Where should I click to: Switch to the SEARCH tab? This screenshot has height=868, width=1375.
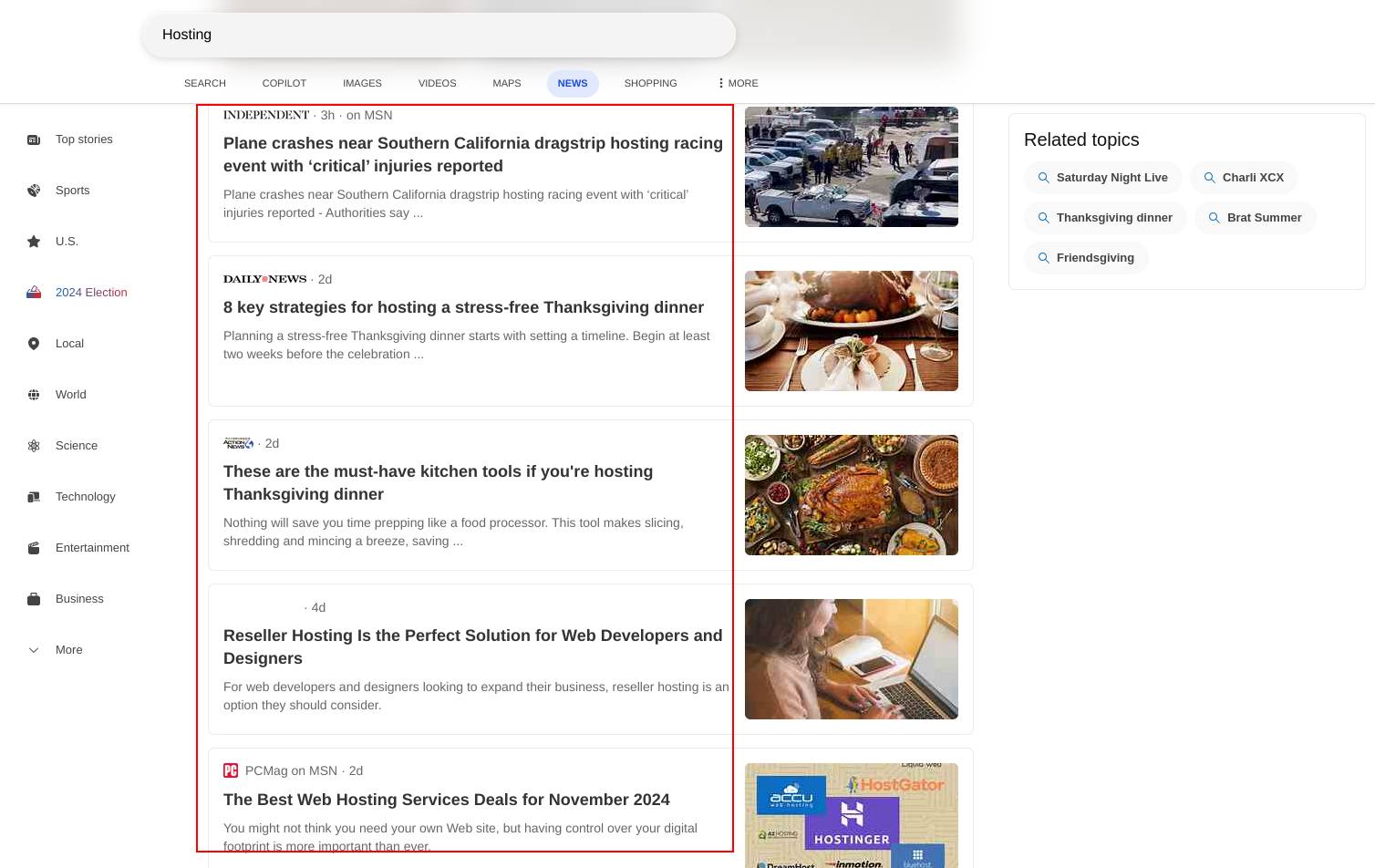click(205, 83)
